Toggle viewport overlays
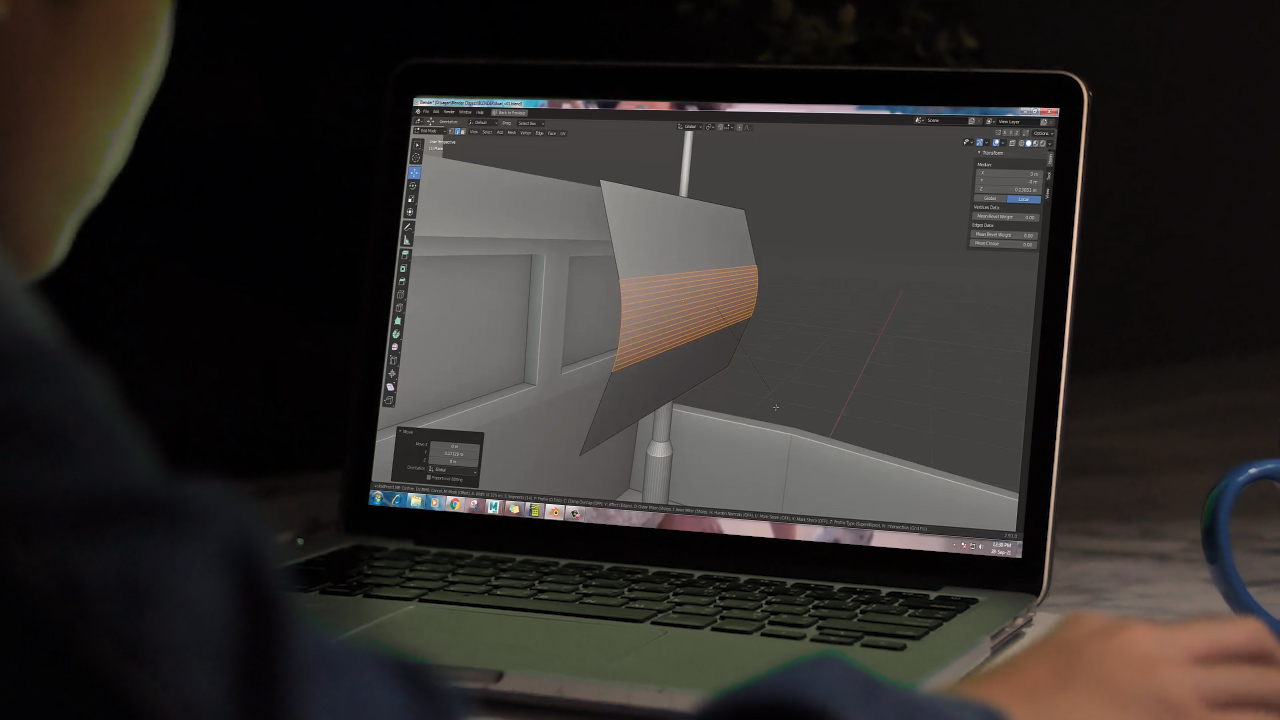 [x=996, y=143]
